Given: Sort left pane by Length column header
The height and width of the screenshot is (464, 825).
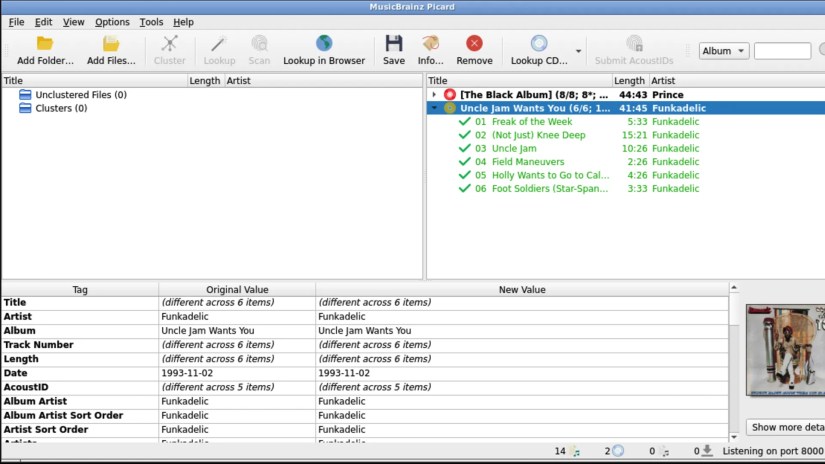Looking at the screenshot, I should (x=205, y=80).
